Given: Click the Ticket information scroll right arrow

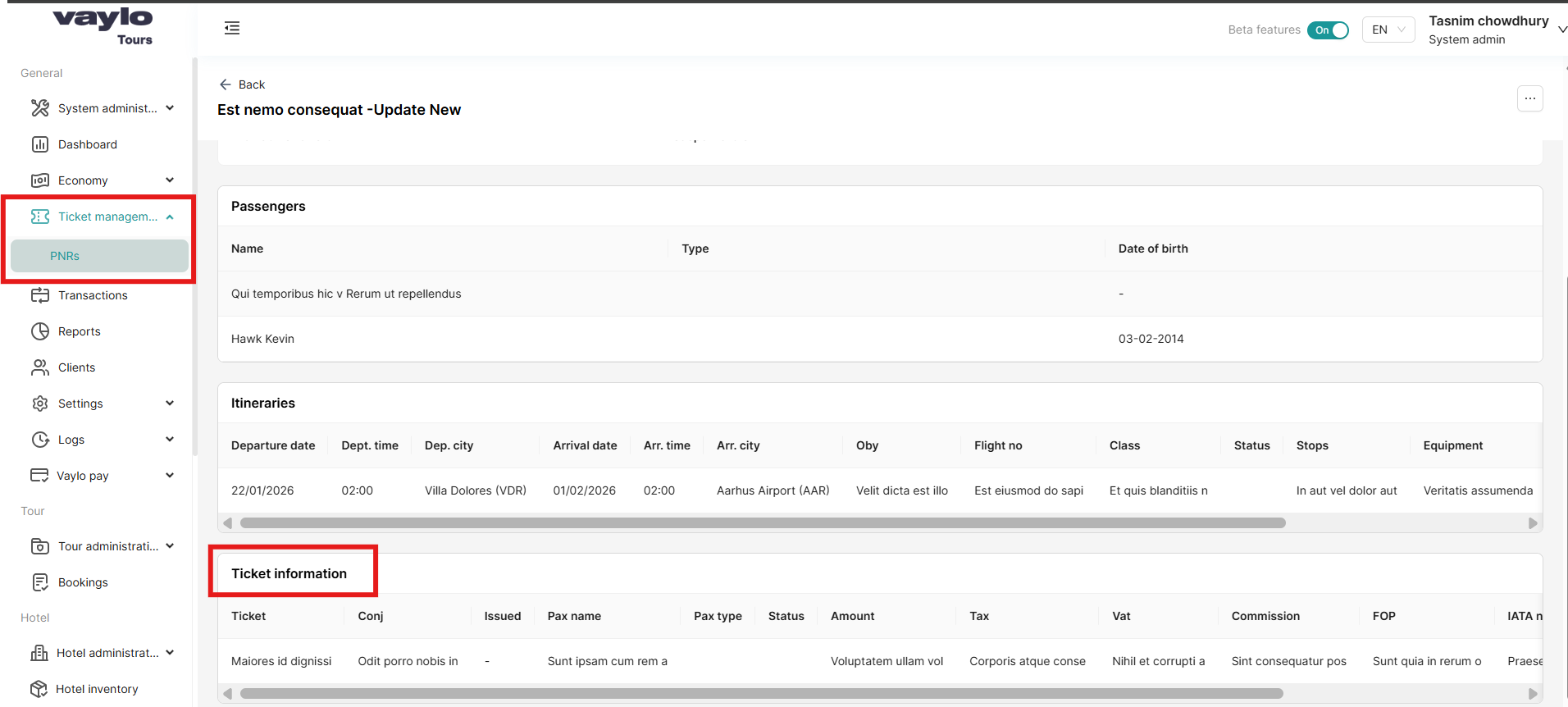Looking at the screenshot, I should click(x=1532, y=694).
